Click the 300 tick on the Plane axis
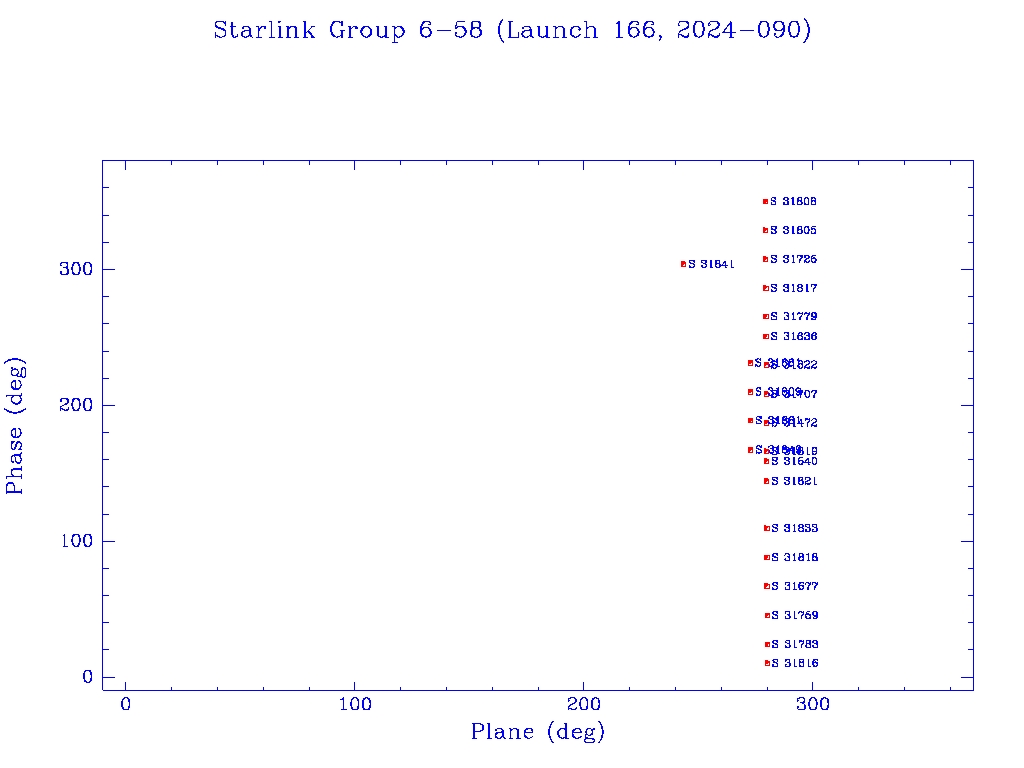The height and width of the screenshot is (768, 1024). click(812, 704)
